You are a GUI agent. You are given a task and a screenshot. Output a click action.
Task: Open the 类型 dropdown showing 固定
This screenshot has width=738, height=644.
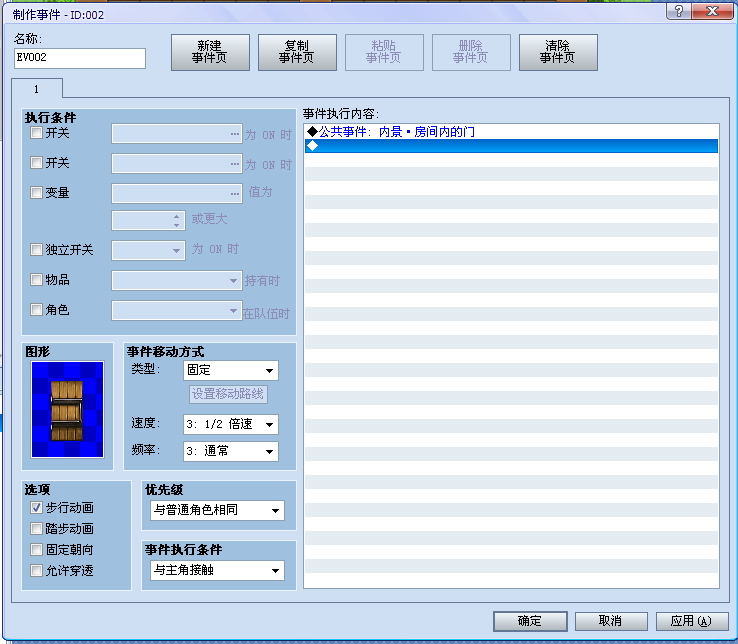click(x=231, y=370)
